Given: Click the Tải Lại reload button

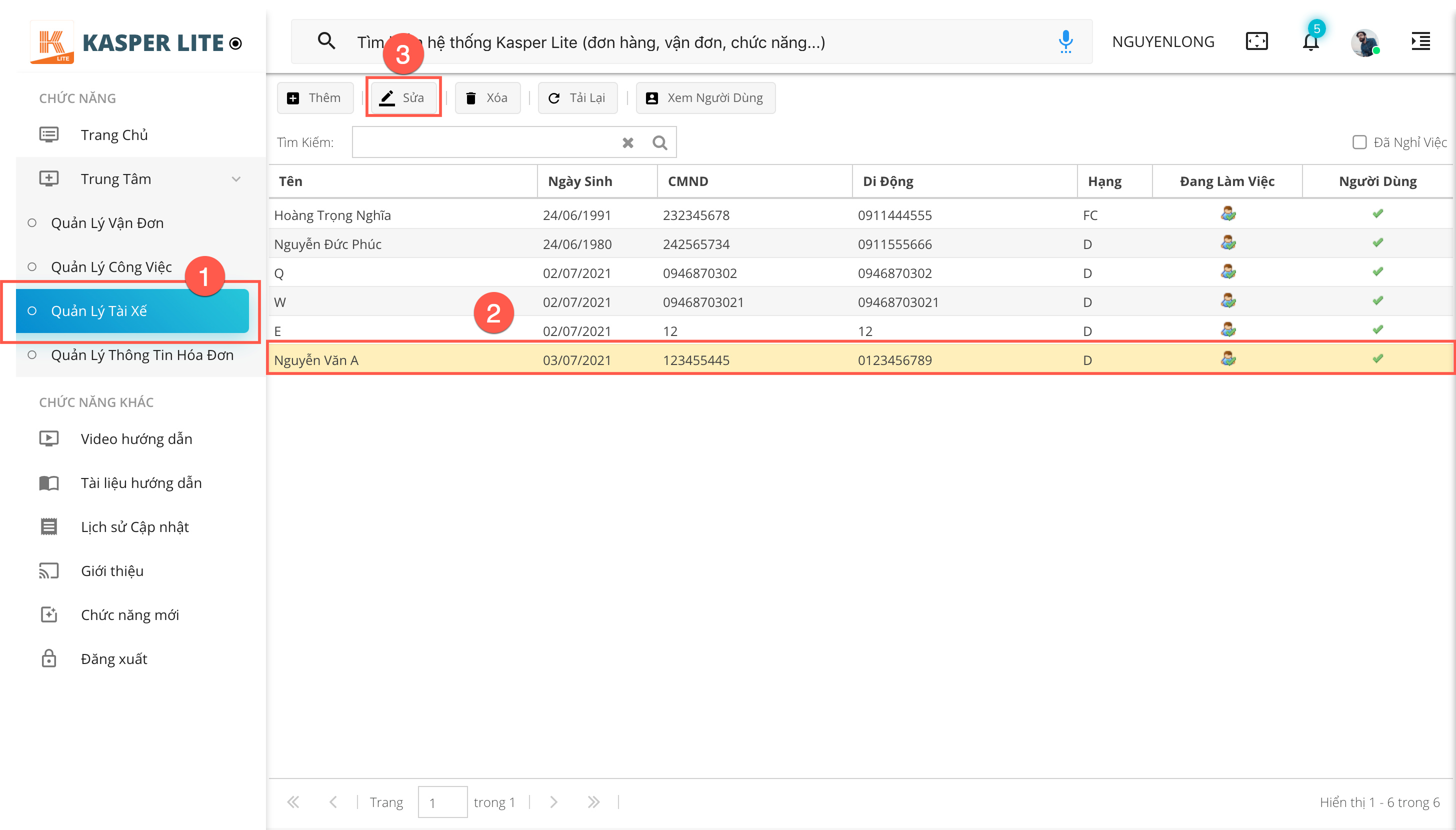Looking at the screenshot, I should coord(577,98).
